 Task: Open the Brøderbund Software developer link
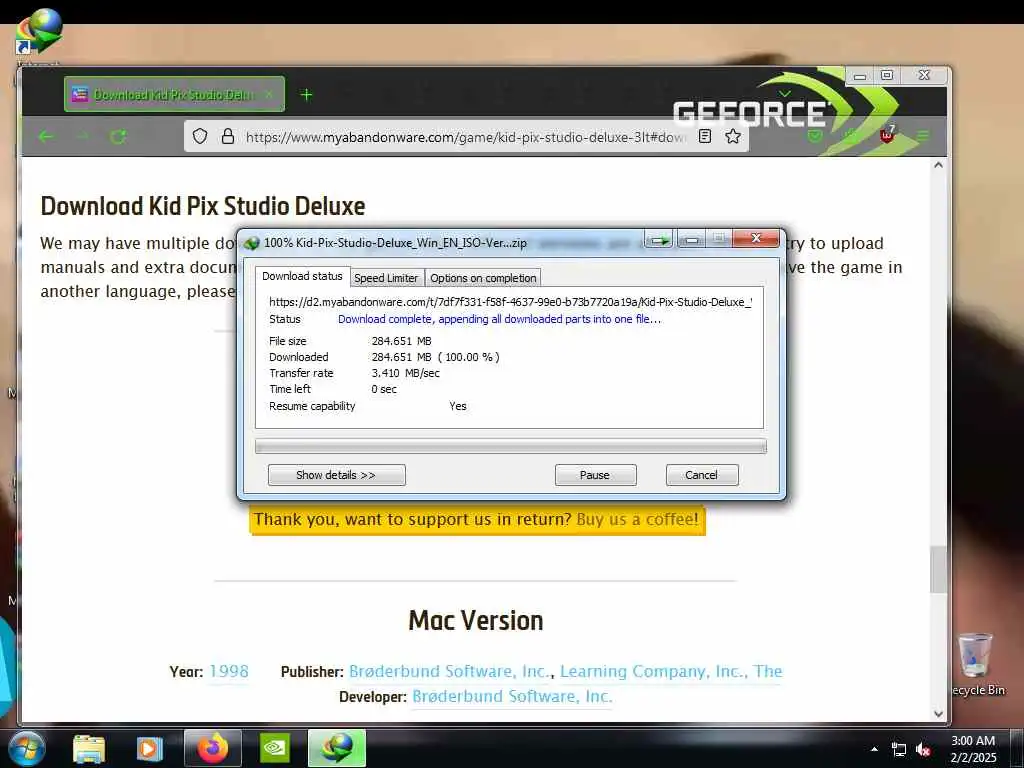pos(512,697)
